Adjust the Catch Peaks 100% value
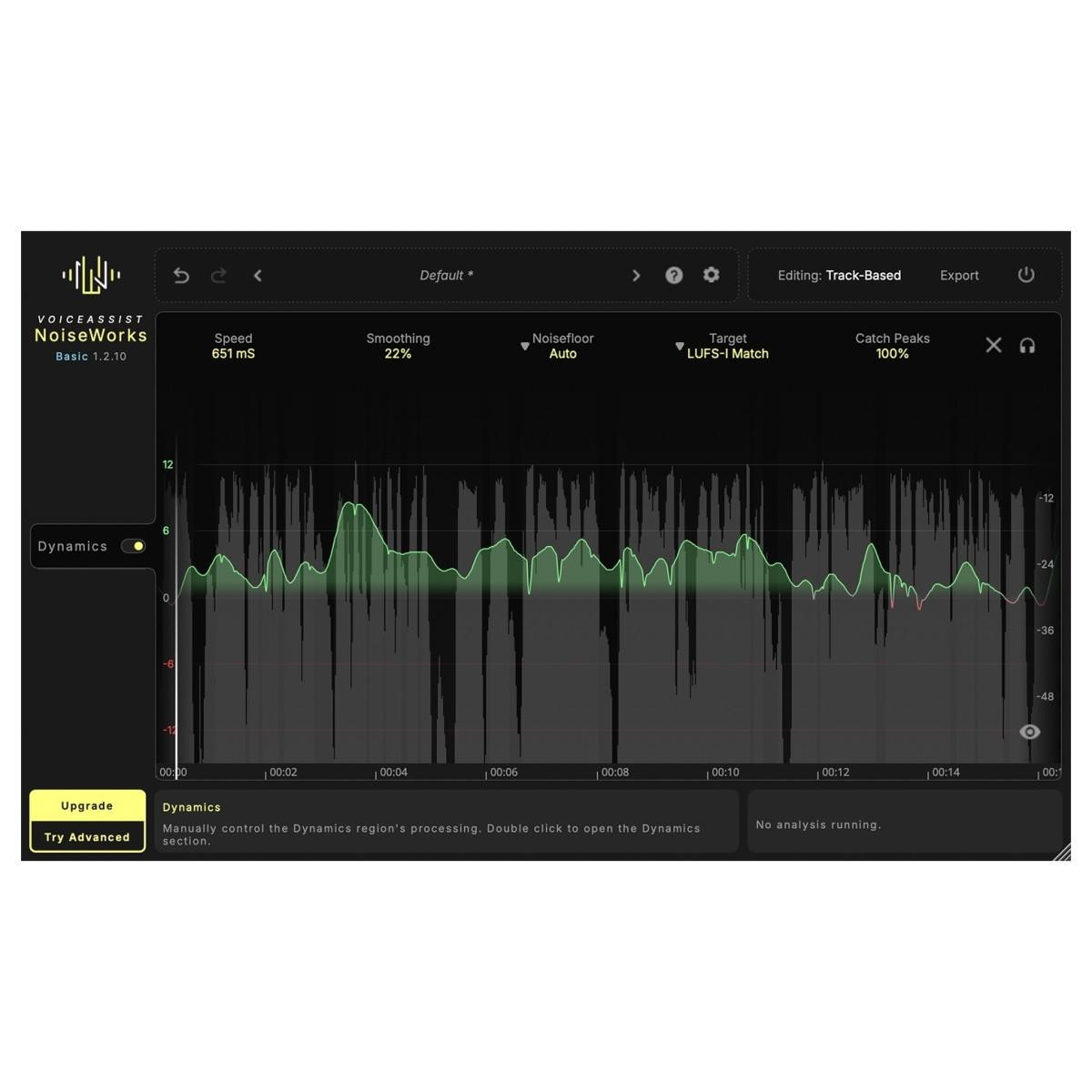The width and height of the screenshot is (1092, 1092). [893, 354]
